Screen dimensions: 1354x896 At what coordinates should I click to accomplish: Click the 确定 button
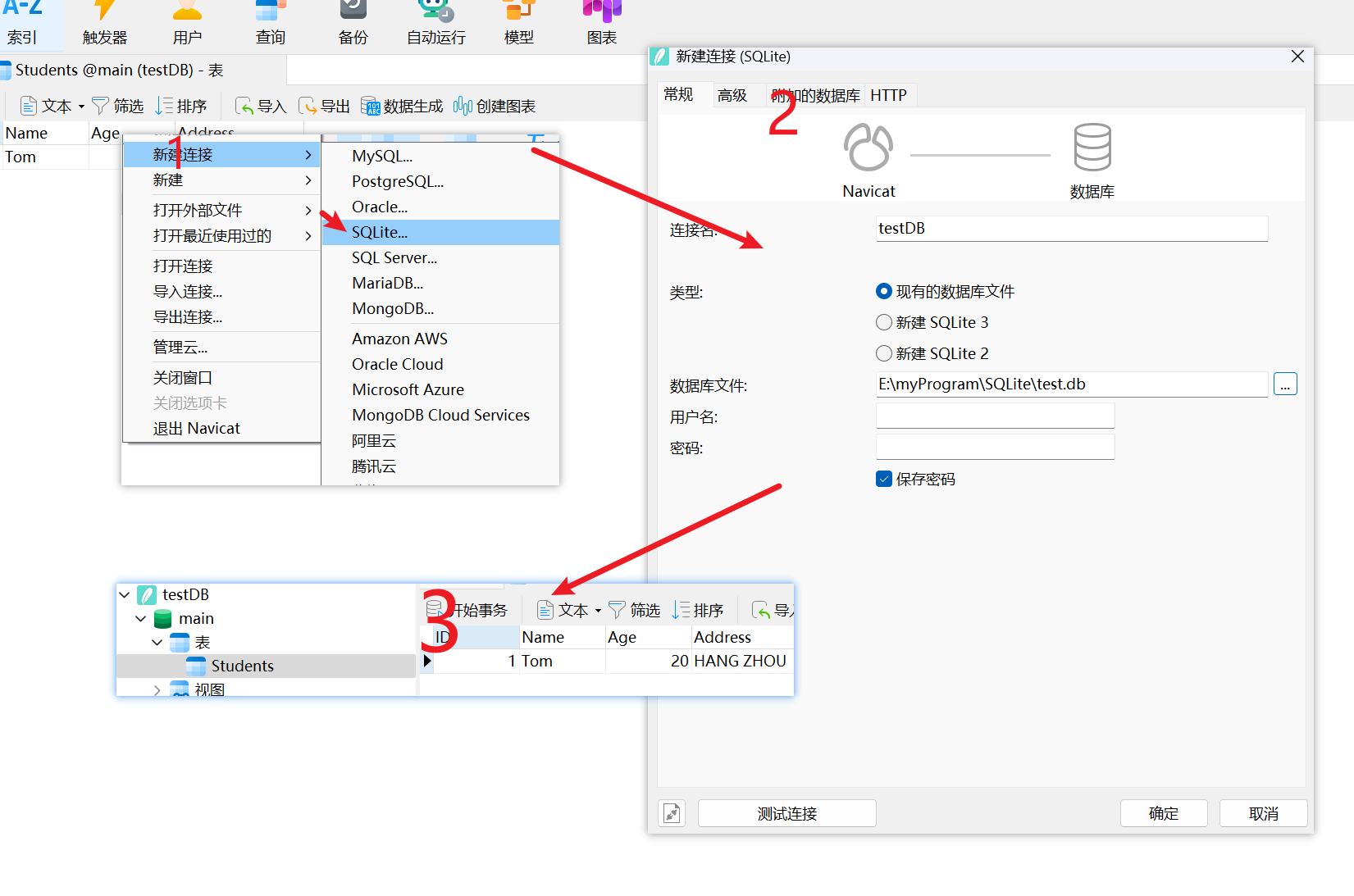pyautogui.click(x=1164, y=813)
